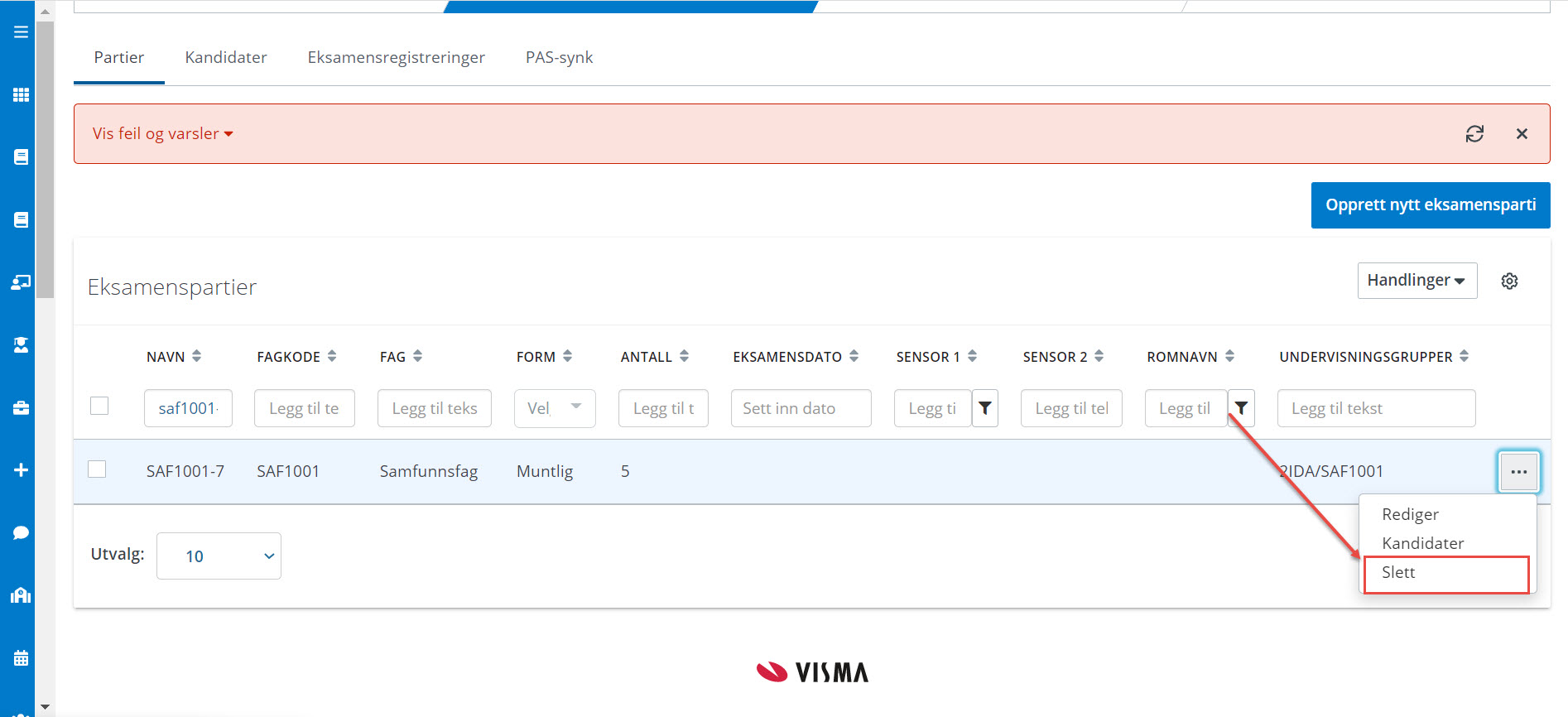Switch to the Eksamensregistreringer tab
Image resolution: width=1568 pixels, height=717 pixels.
pos(396,57)
